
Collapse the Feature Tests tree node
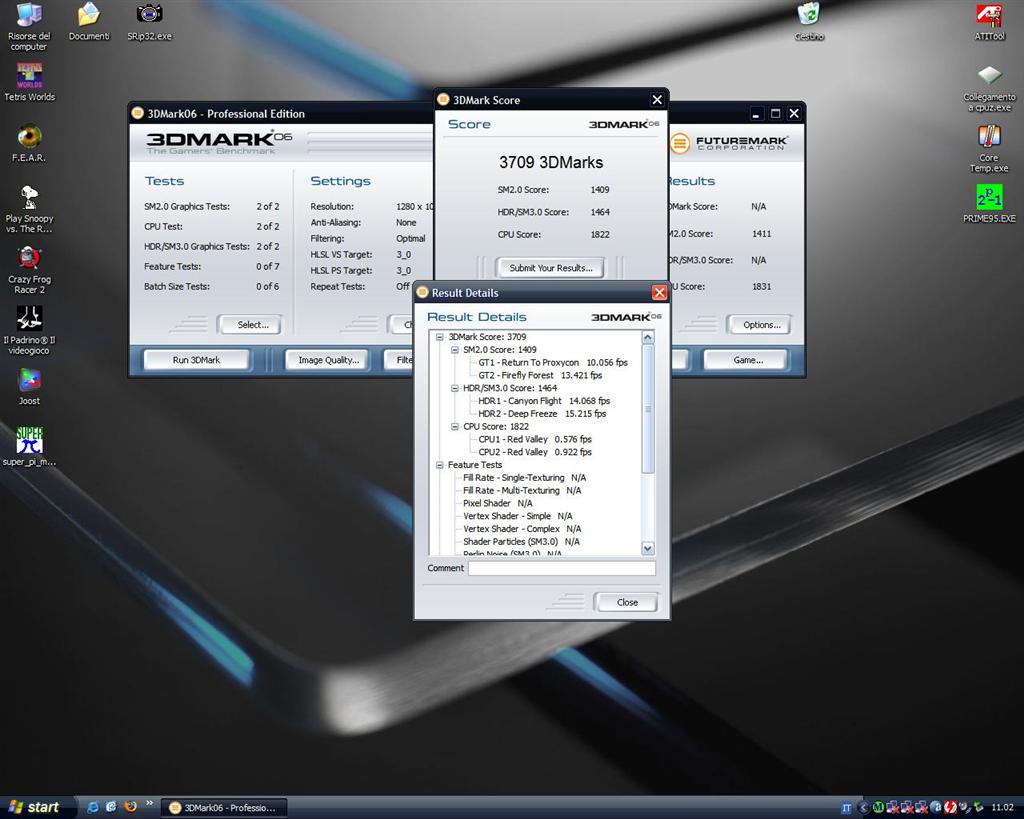click(x=440, y=465)
